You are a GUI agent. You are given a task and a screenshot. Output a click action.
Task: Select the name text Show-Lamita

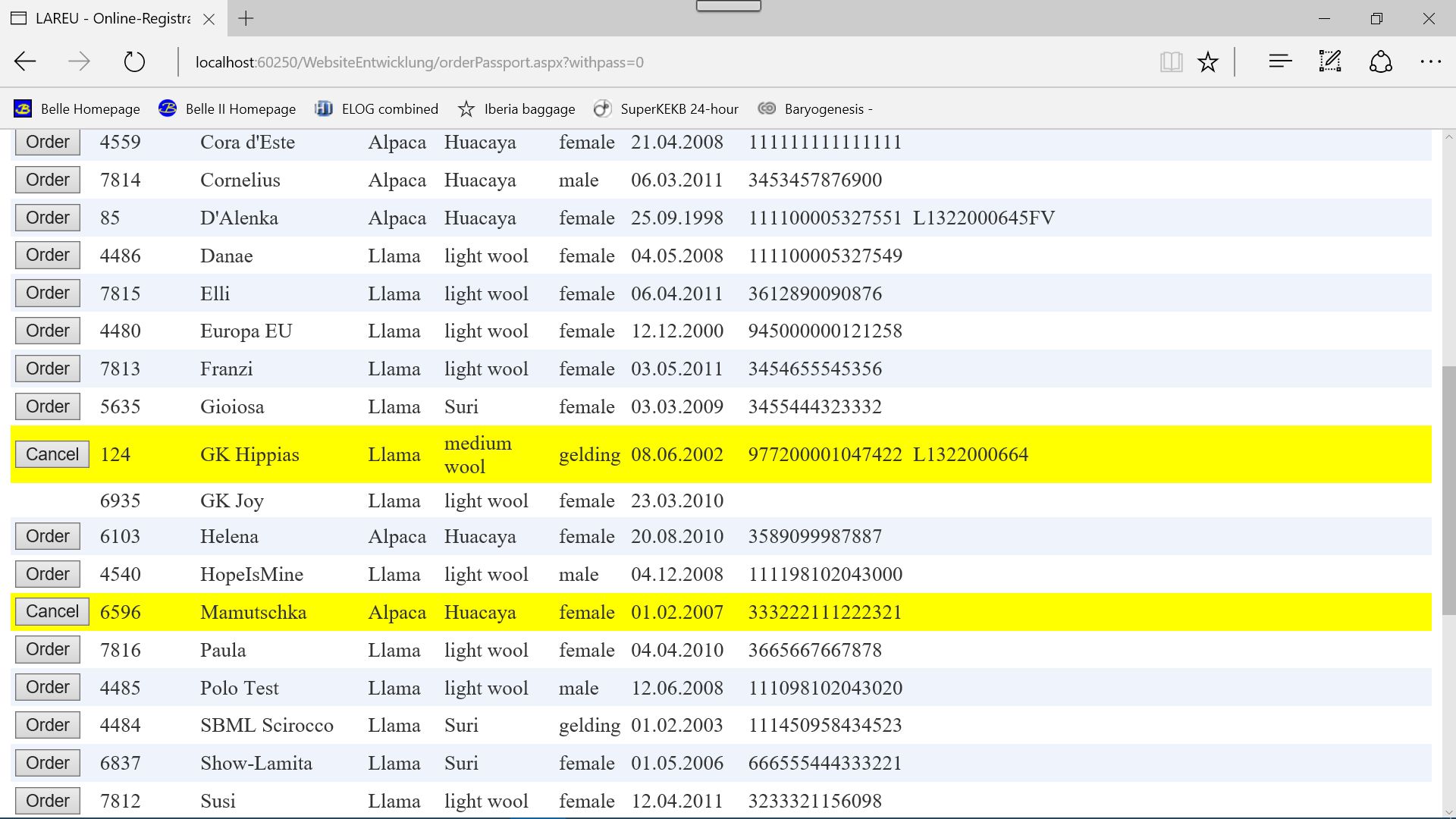[256, 763]
